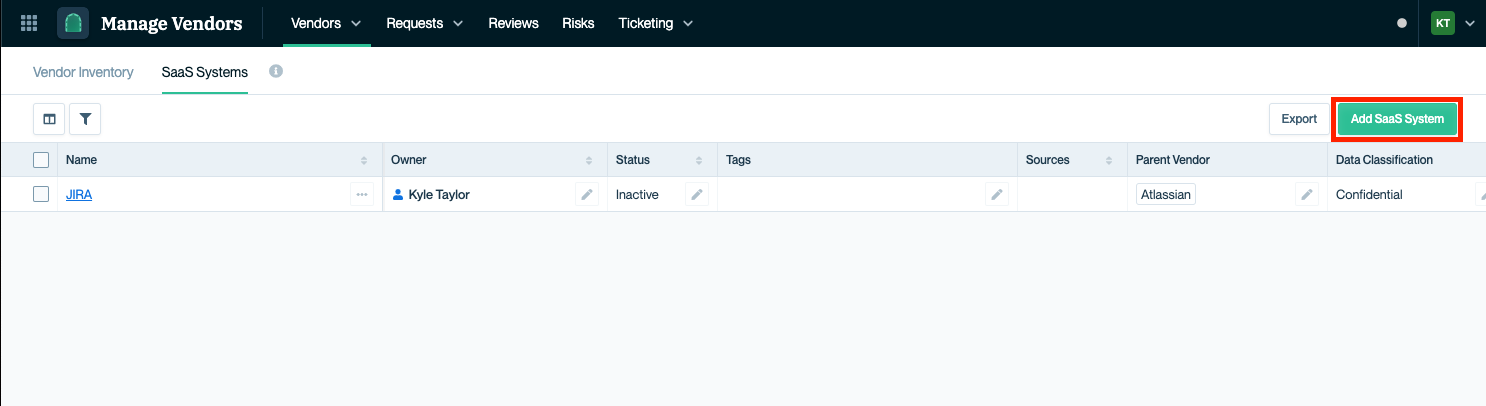Open the KT user account menu
Screen dimensions: 1486x406
point(1453,23)
